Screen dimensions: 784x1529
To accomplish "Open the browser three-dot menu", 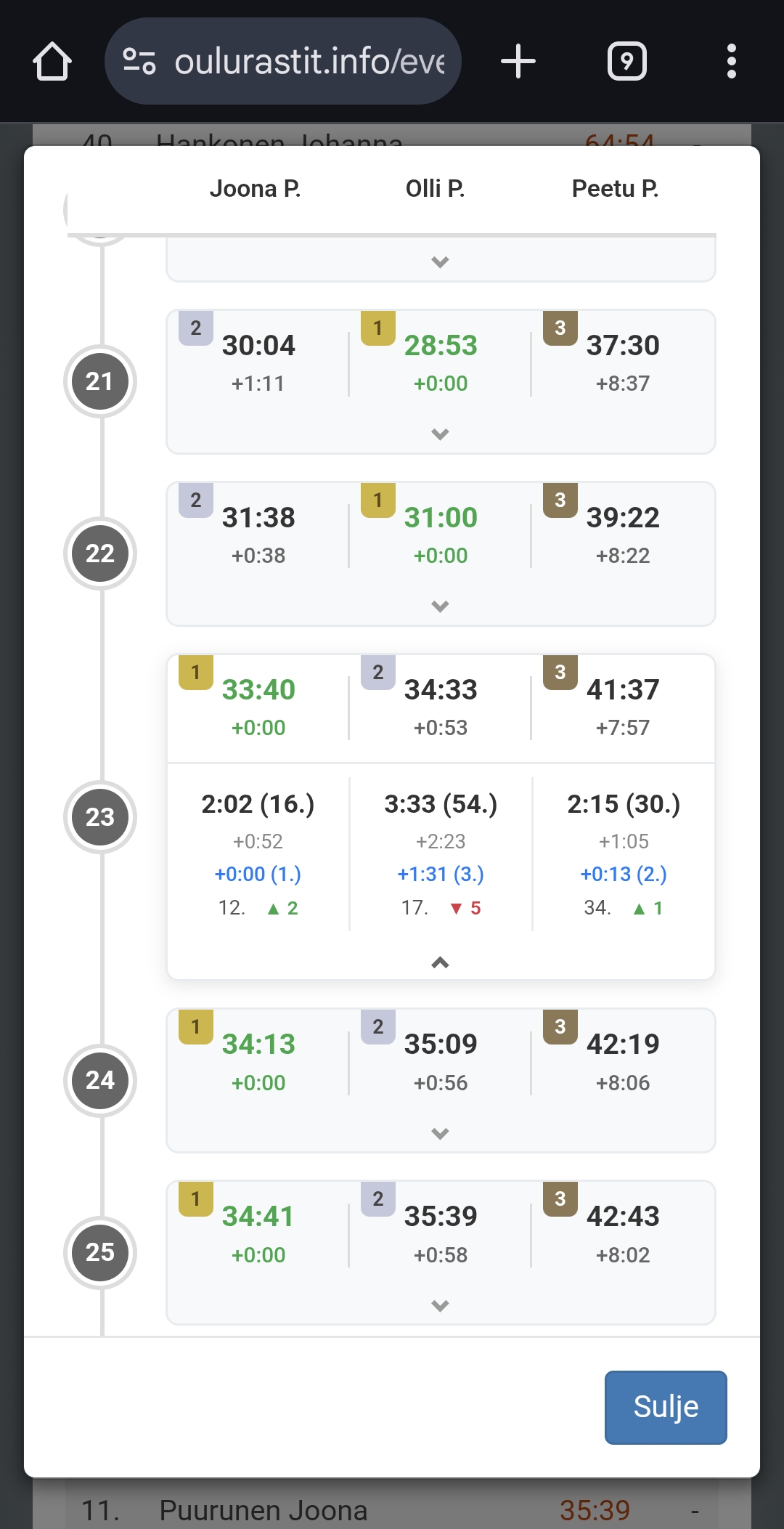I will (731, 62).
